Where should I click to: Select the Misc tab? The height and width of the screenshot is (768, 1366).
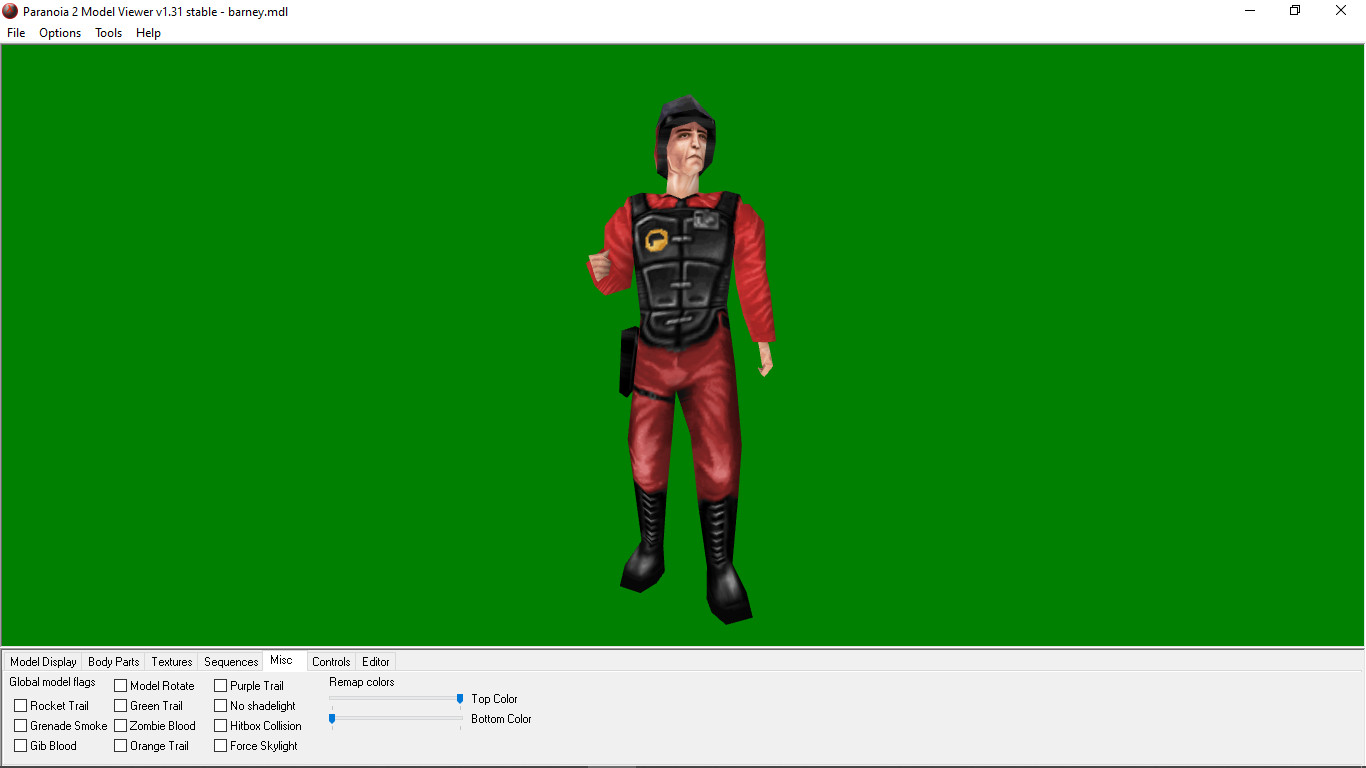tap(282, 660)
